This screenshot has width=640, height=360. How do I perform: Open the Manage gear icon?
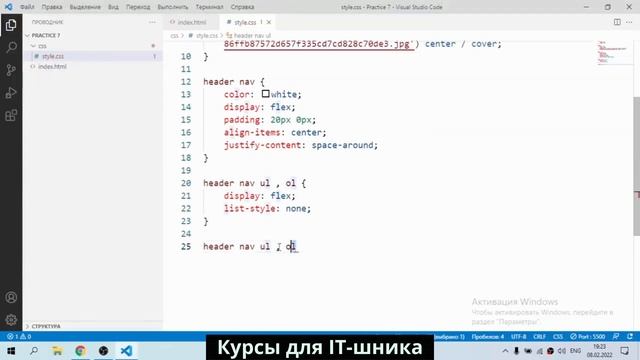point(11,319)
